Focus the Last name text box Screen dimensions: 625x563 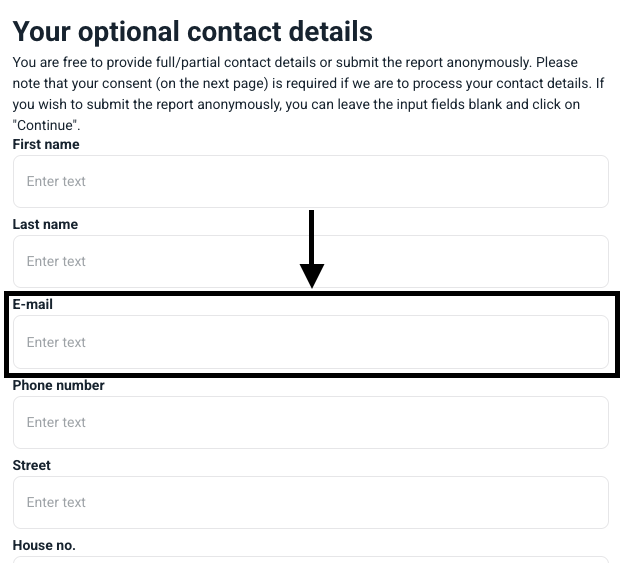[x=310, y=262]
